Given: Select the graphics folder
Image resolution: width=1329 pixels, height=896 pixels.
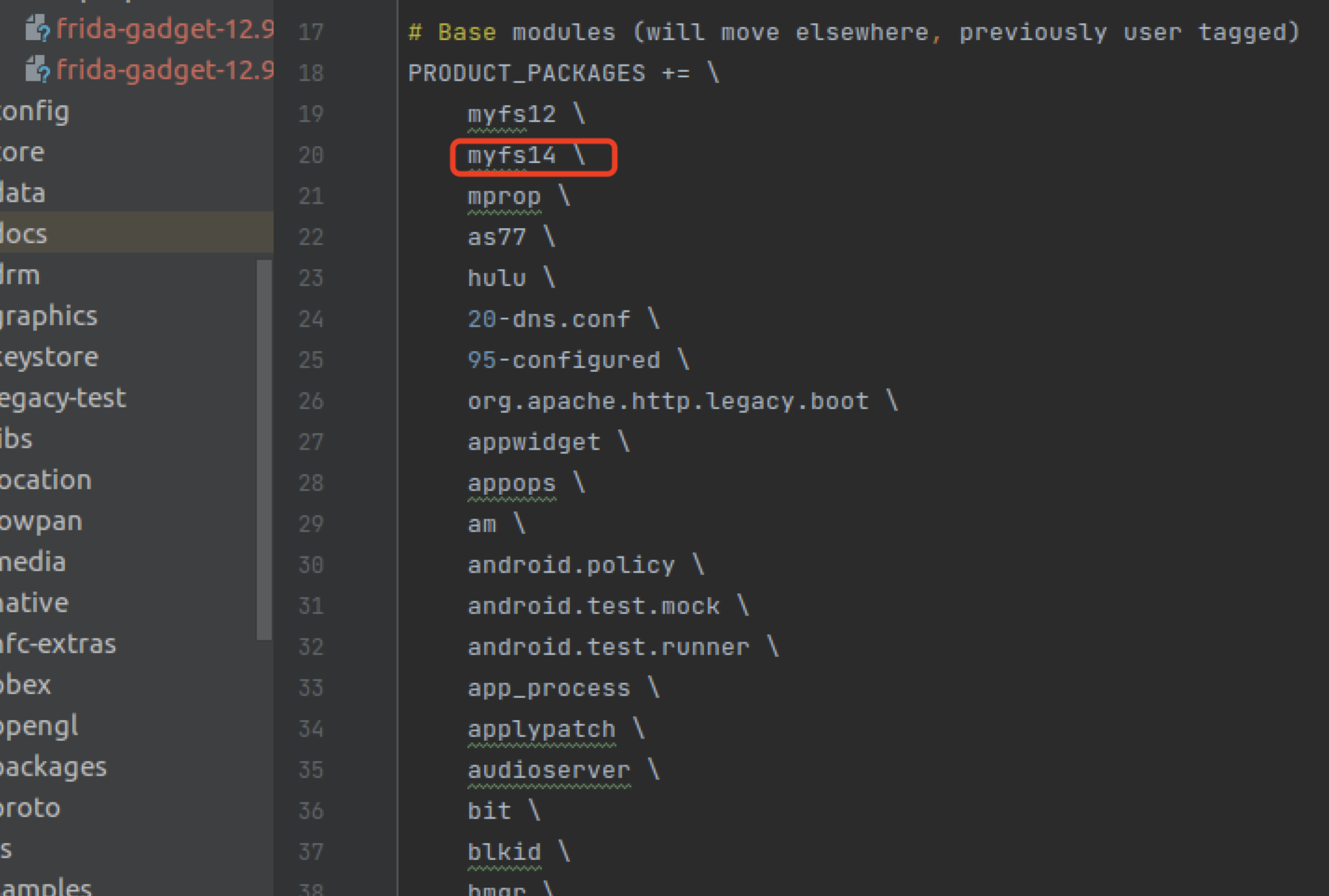Looking at the screenshot, I should tap(48, 316).
